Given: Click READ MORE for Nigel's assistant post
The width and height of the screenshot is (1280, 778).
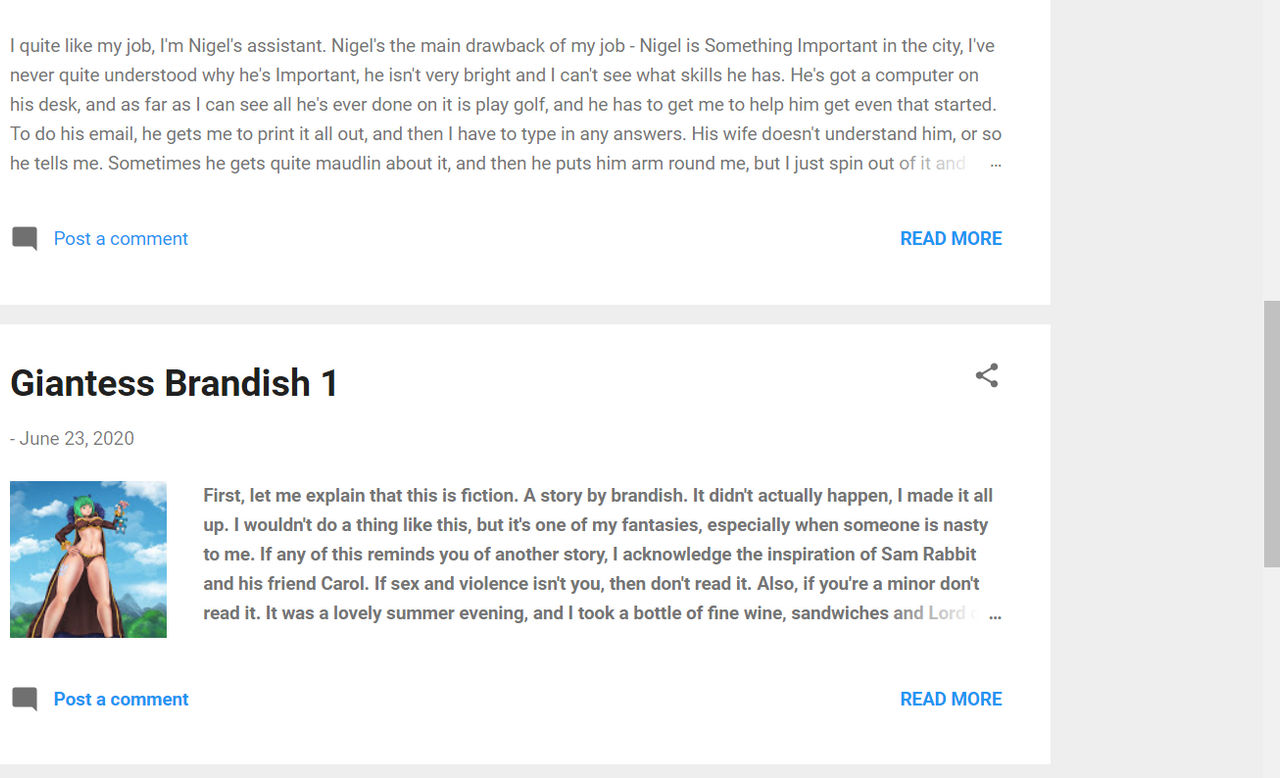Looking at the screenshot, I should click(950, 239).
